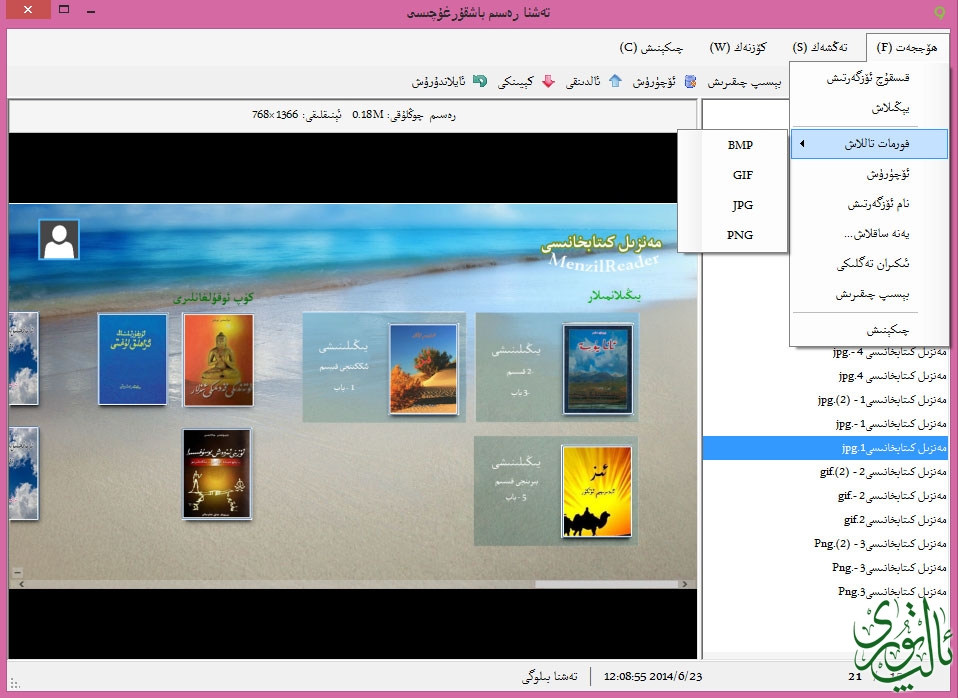Expand the 'فورمات ئاللاش' submenu arrow
958x698 pixels.
point(802,144)
